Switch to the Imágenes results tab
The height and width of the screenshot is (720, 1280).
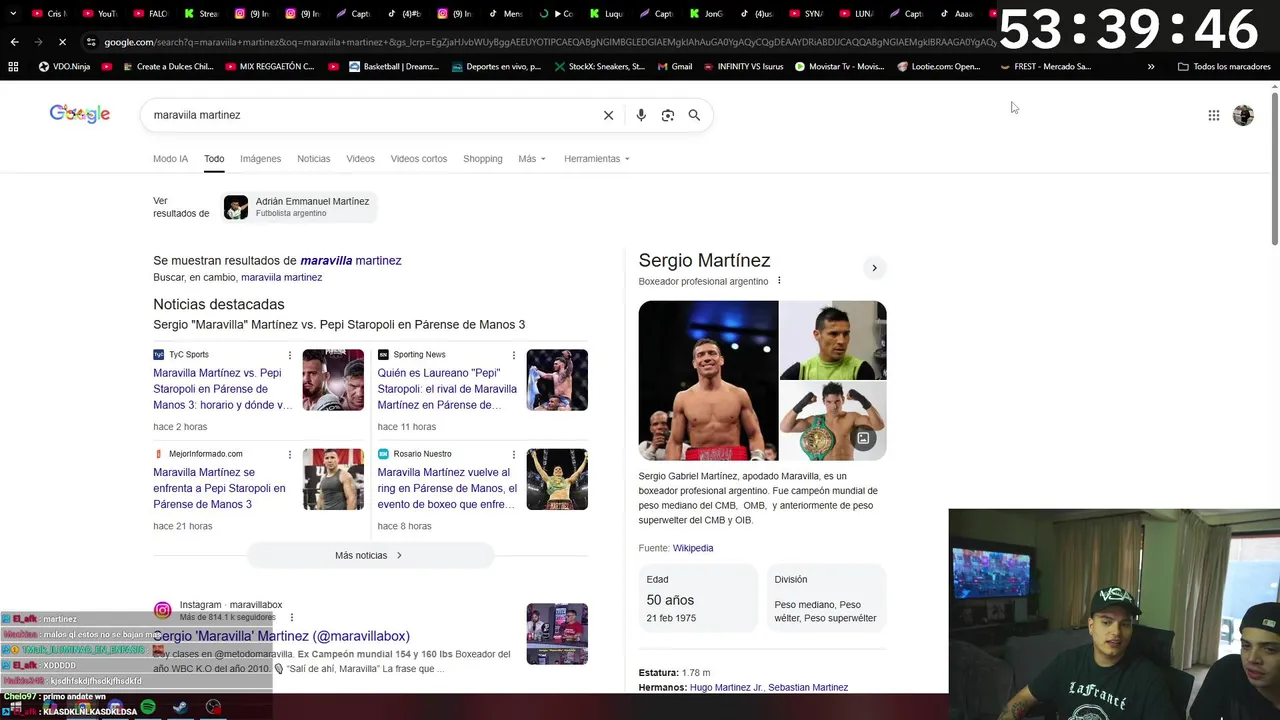tap(260, 159)
